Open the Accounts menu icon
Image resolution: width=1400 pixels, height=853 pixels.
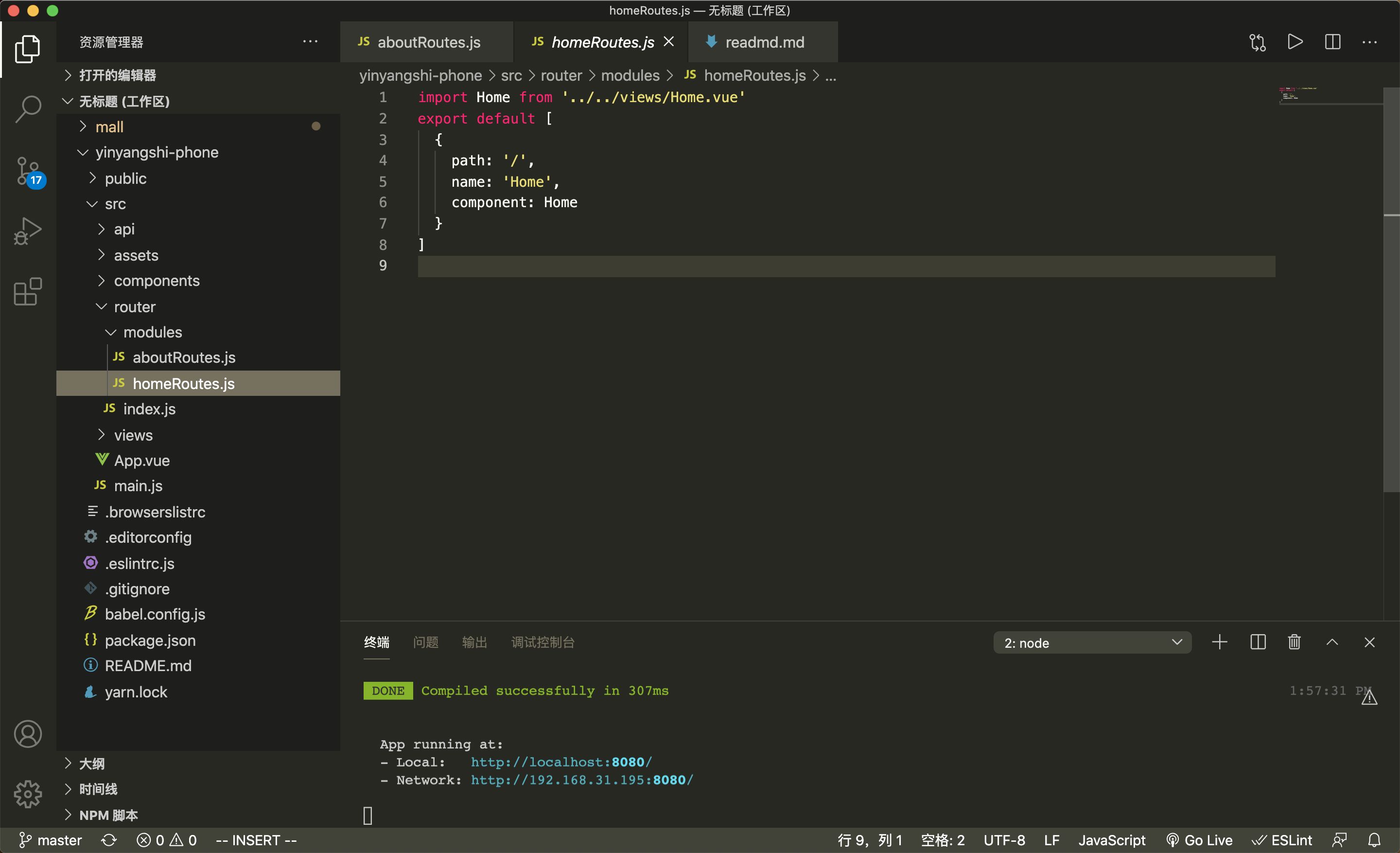(27, 734)
